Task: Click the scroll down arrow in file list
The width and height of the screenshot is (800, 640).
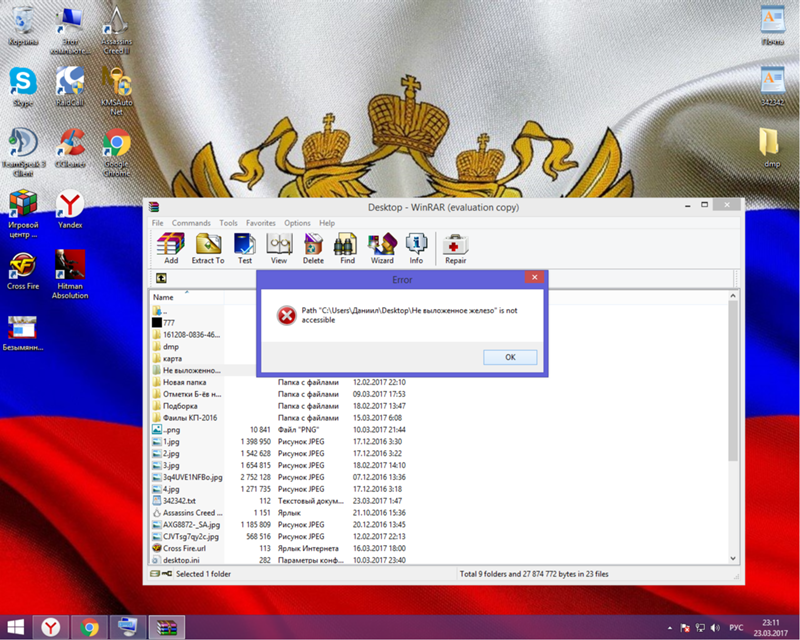Action: (733, 558)
